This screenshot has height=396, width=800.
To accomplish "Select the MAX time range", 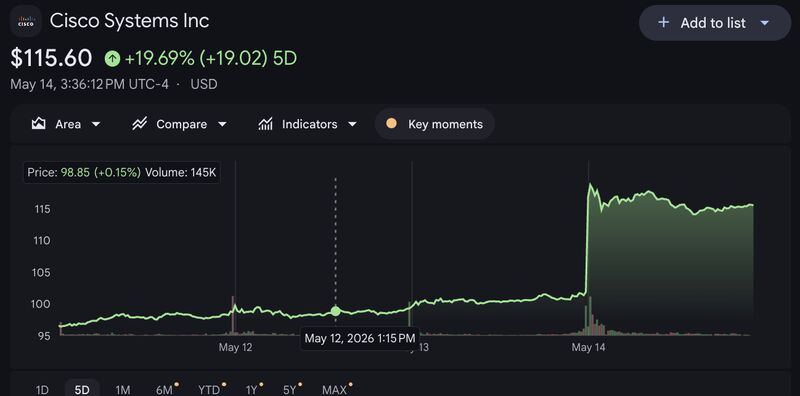I will [334, 390].
